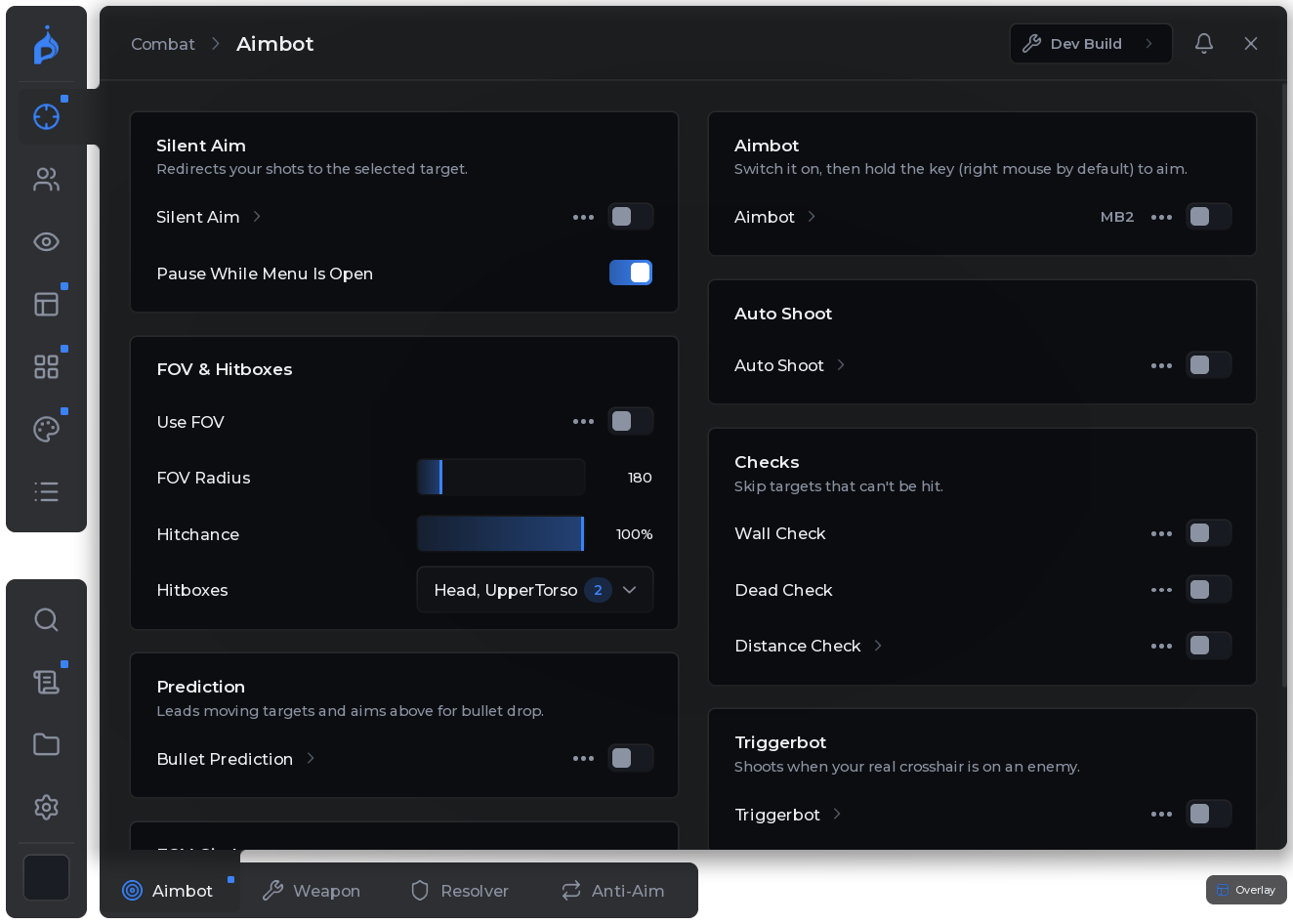
Task: Open notifications bell icon
Action: (x=1204, y=43)
